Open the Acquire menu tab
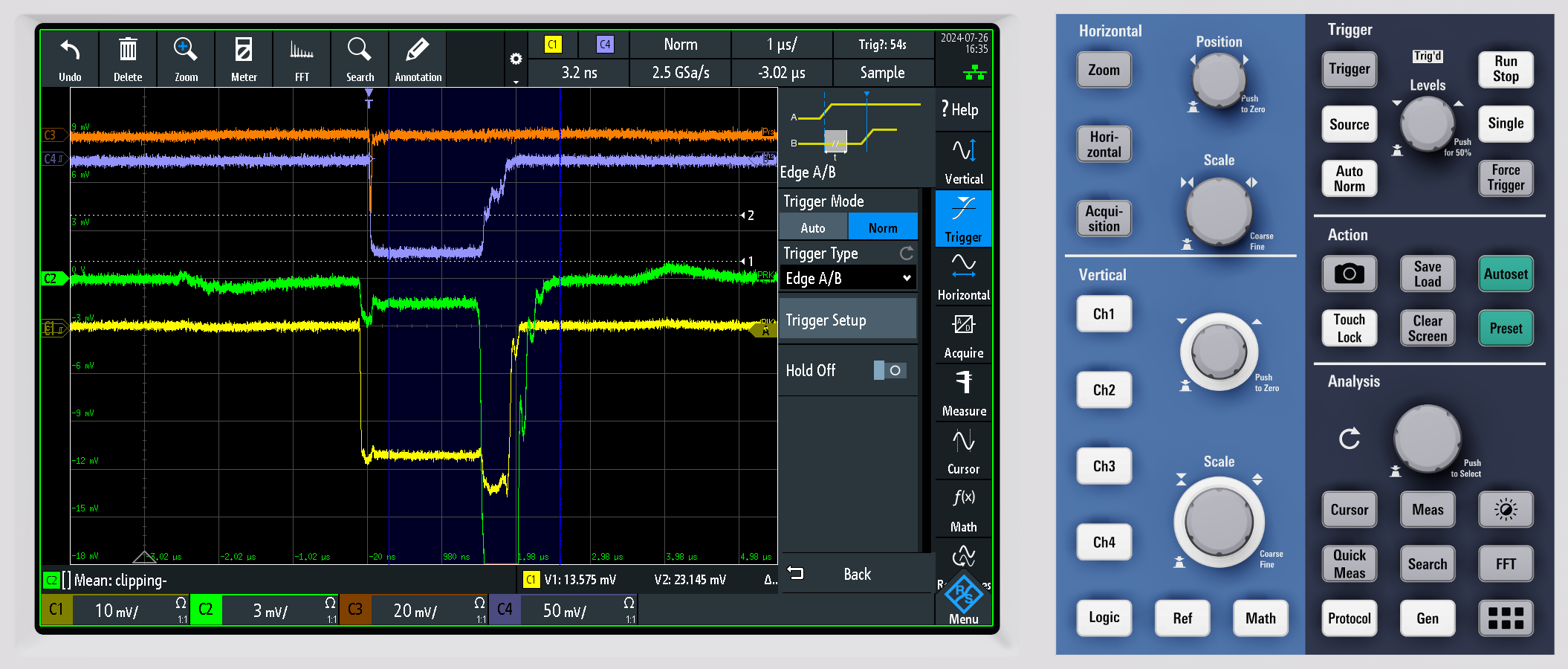The image size is (1568, 669). click(x=963, y=335)
